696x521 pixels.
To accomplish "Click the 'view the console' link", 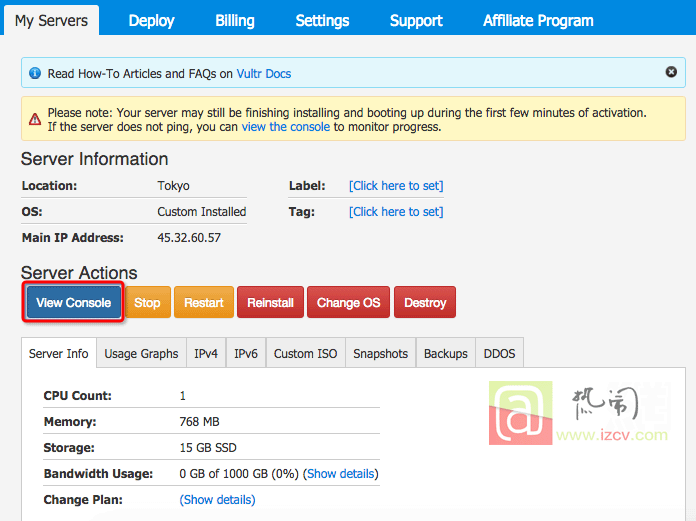I will pos(286,127).
